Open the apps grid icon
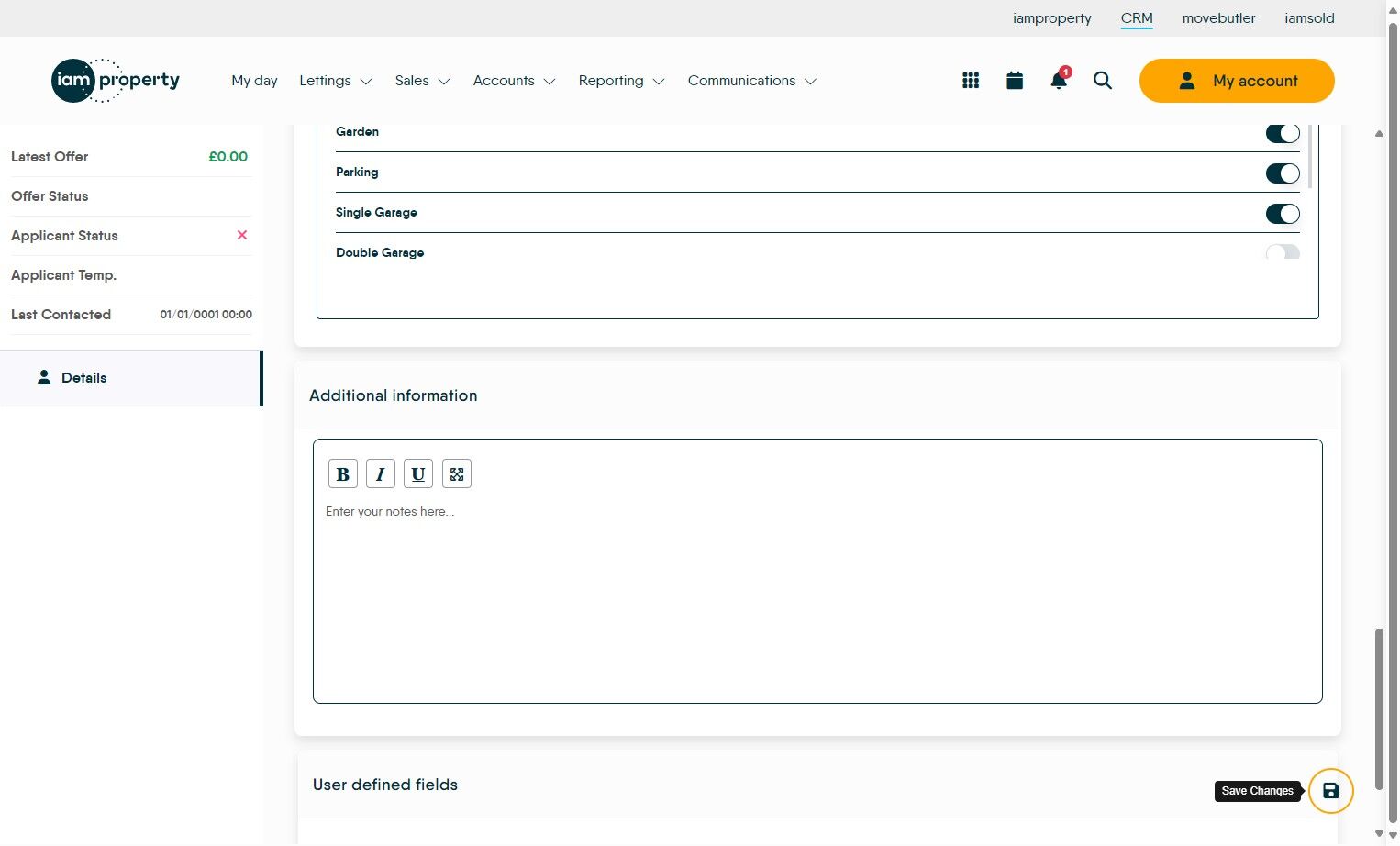The image size is (1400, 846). [971, 81]
